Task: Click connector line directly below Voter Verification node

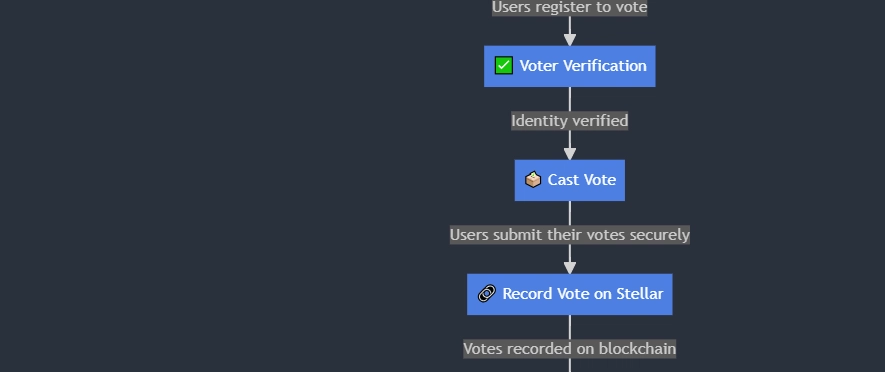Action: (569, 99)
